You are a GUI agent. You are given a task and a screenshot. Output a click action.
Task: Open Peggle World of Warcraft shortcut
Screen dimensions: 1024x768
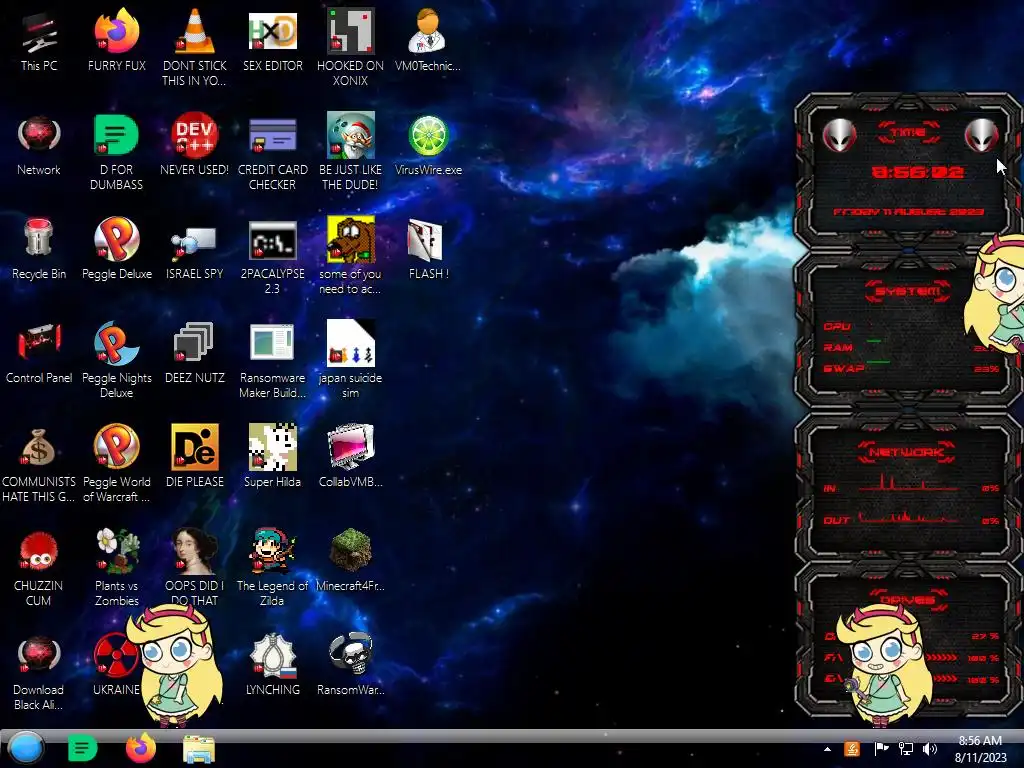116,463
